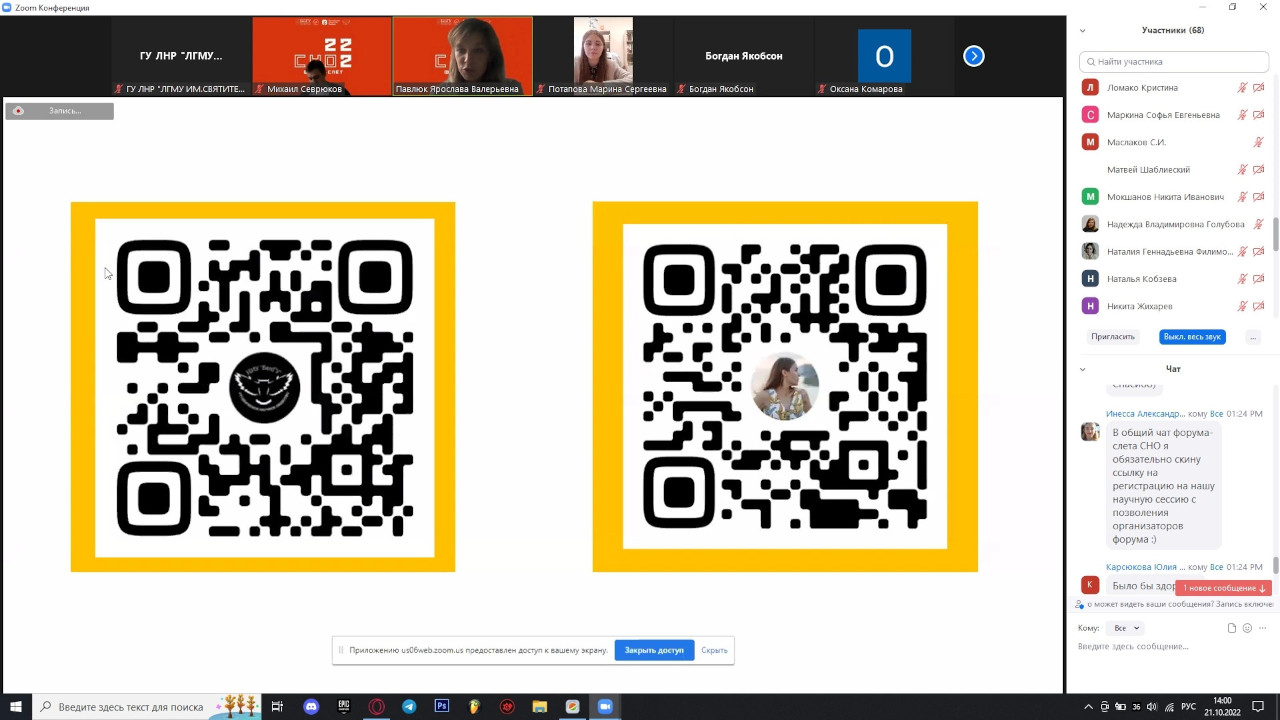Click camera-off icon for Наталья Кобзева
The image size is (1280, 720).
click(x=1259, y=279)
